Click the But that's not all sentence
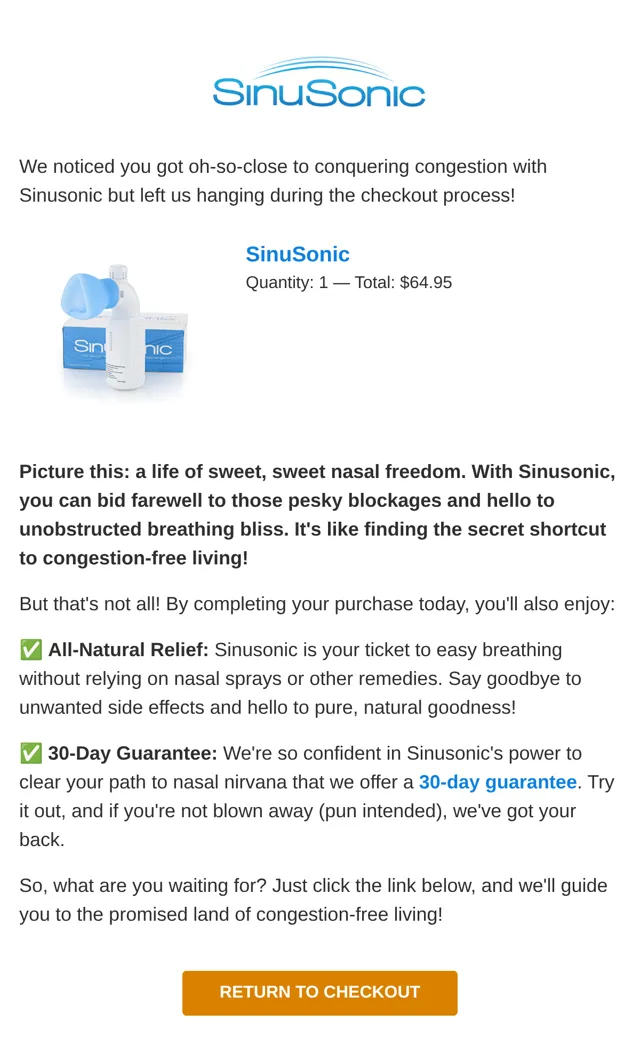 (317, 604)
